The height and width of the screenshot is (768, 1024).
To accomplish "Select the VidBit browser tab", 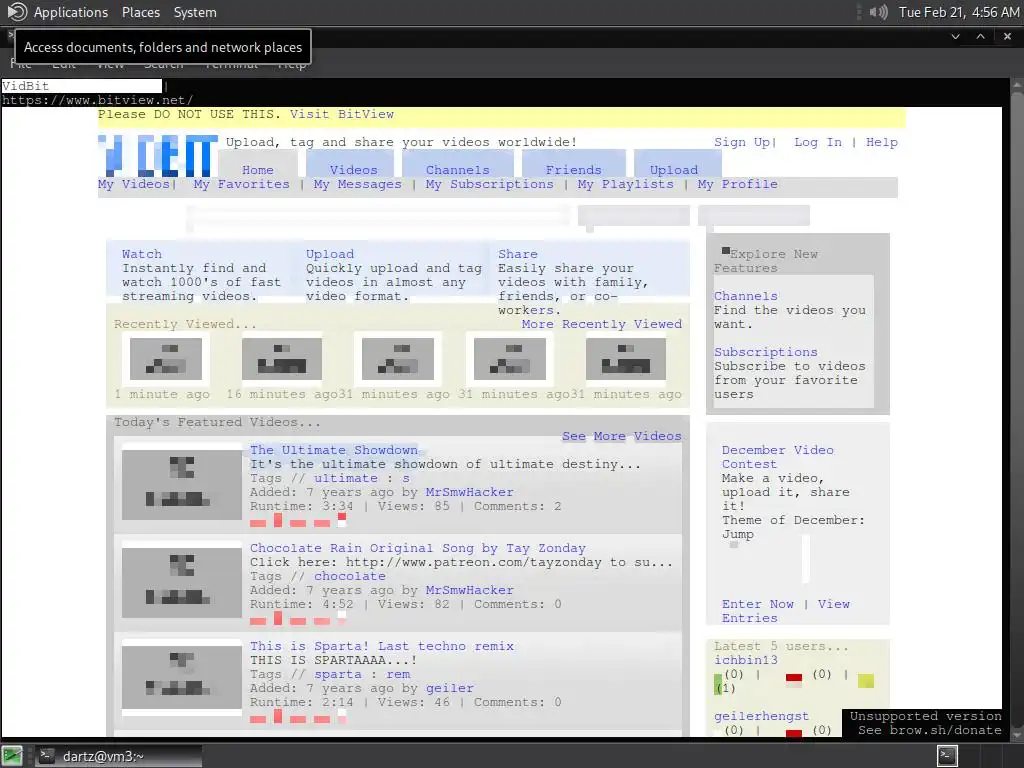I will (82, 86).
